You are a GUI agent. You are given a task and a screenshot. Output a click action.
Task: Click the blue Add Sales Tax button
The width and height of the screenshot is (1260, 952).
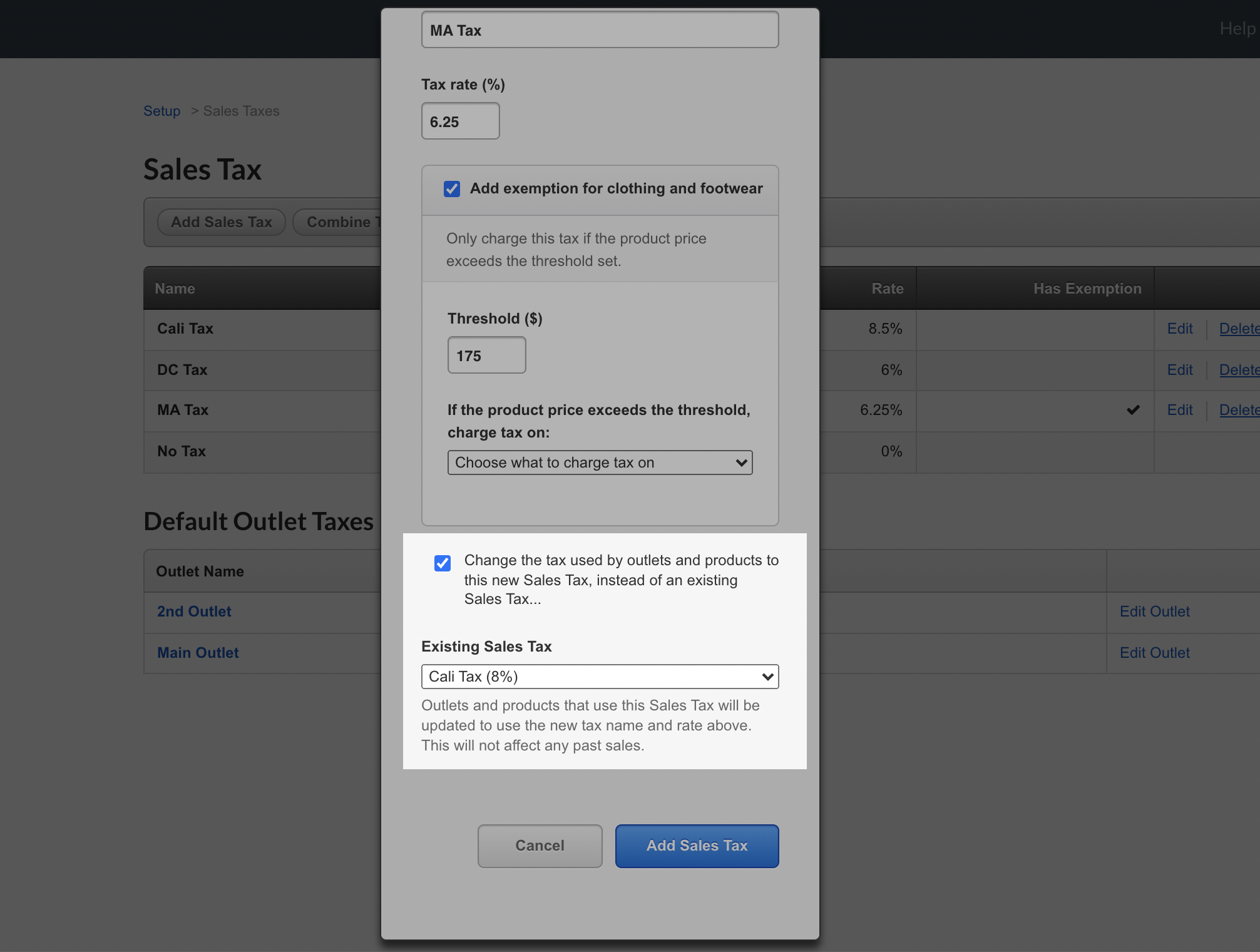click(697, 846)
